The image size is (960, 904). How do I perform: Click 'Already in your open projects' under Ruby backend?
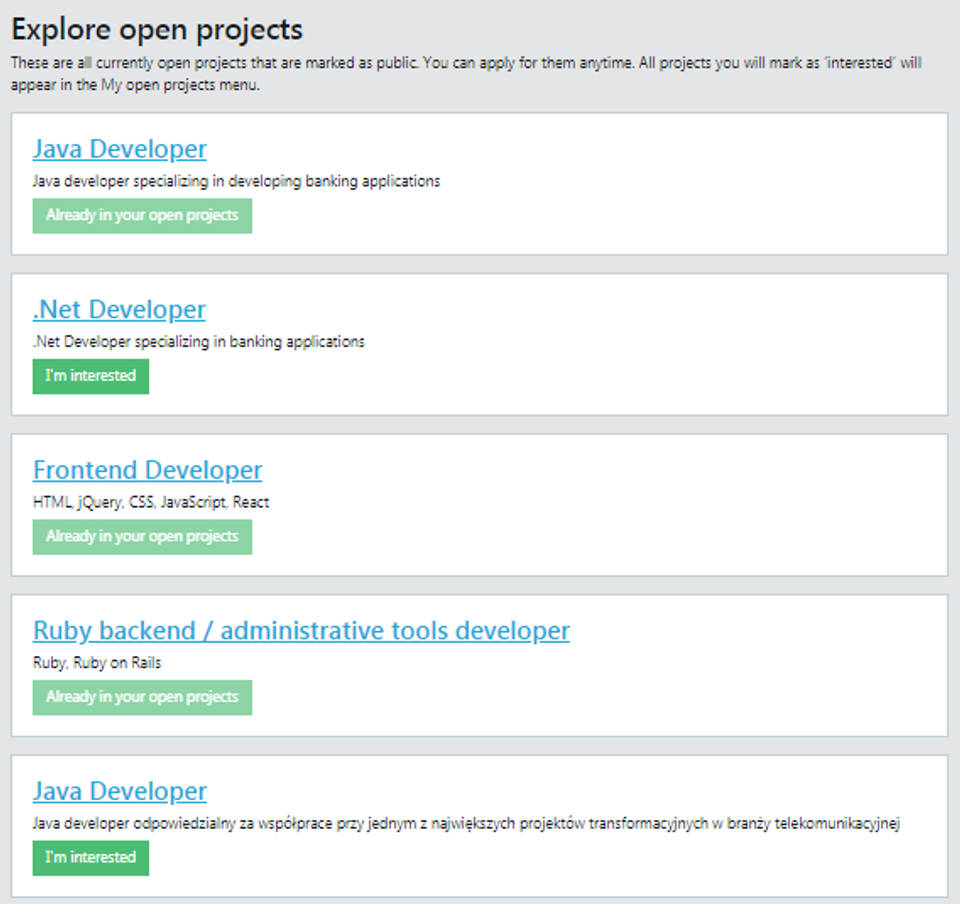(142, 697)
